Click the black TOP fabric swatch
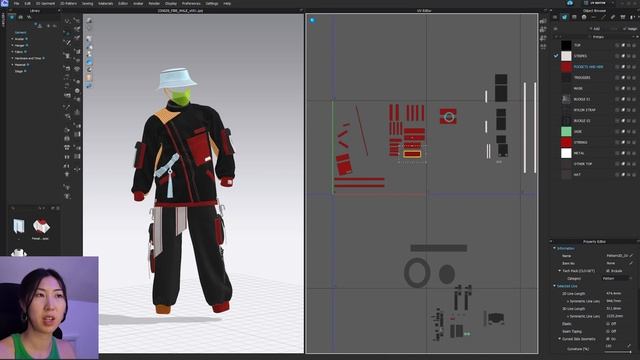Screen dimensions: 640x360 click(566, 45)
